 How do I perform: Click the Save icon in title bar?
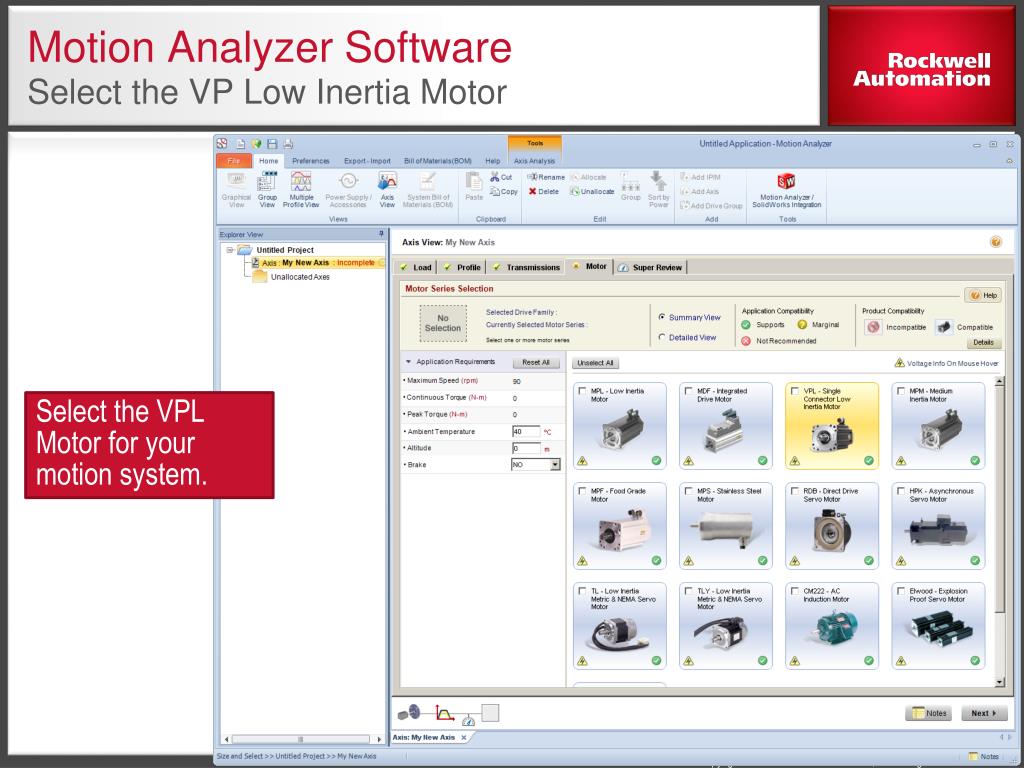point(272,144)
